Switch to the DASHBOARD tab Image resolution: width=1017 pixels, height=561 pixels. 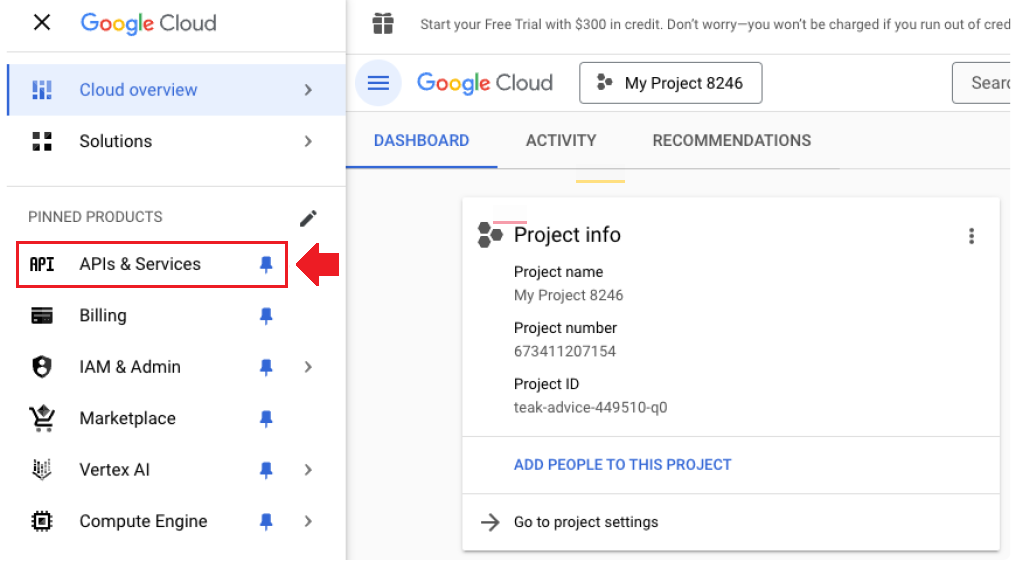(422, 141)
